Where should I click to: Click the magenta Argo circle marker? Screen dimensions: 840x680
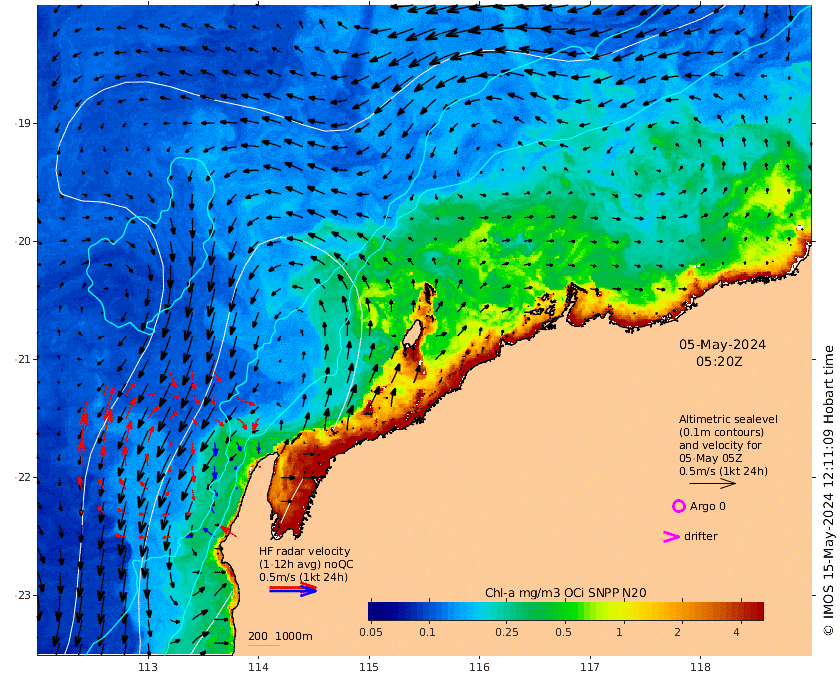(x=678, y=506)
